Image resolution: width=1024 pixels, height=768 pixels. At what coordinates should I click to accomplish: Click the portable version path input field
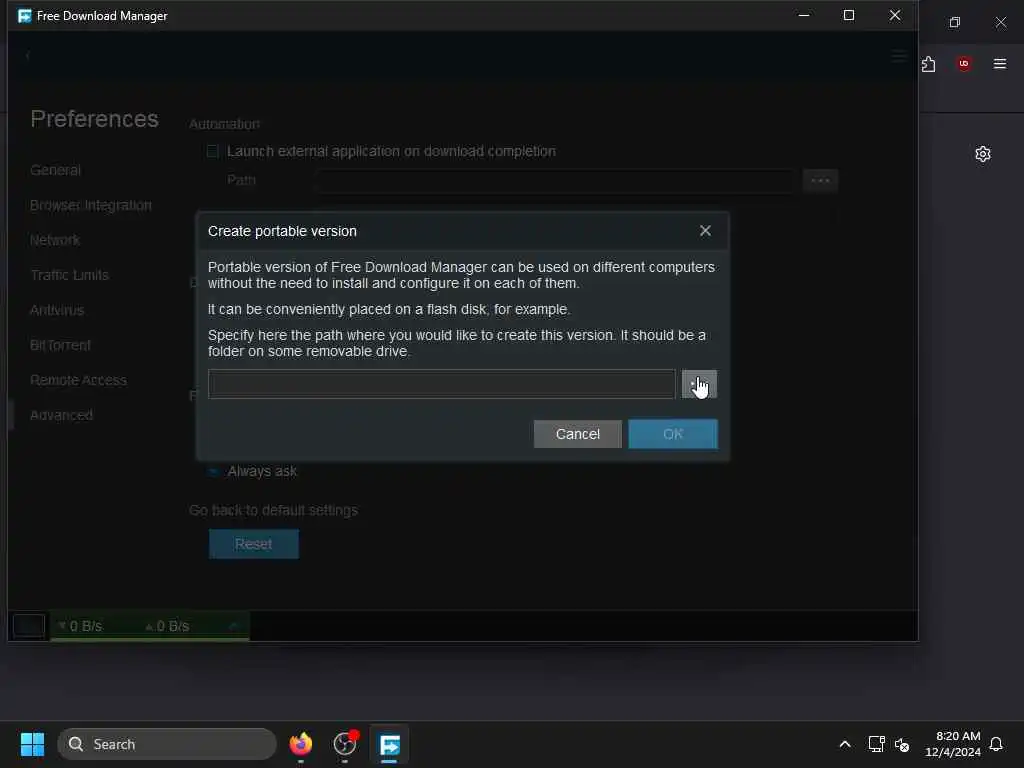coord(441,384)
